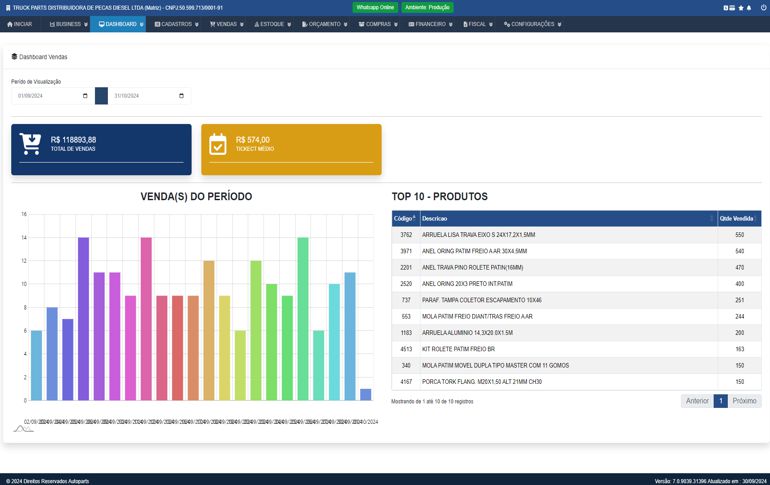Open calendar picker on start date 01/09/2024
The image size is (770, 485).
tap(85, 96)
